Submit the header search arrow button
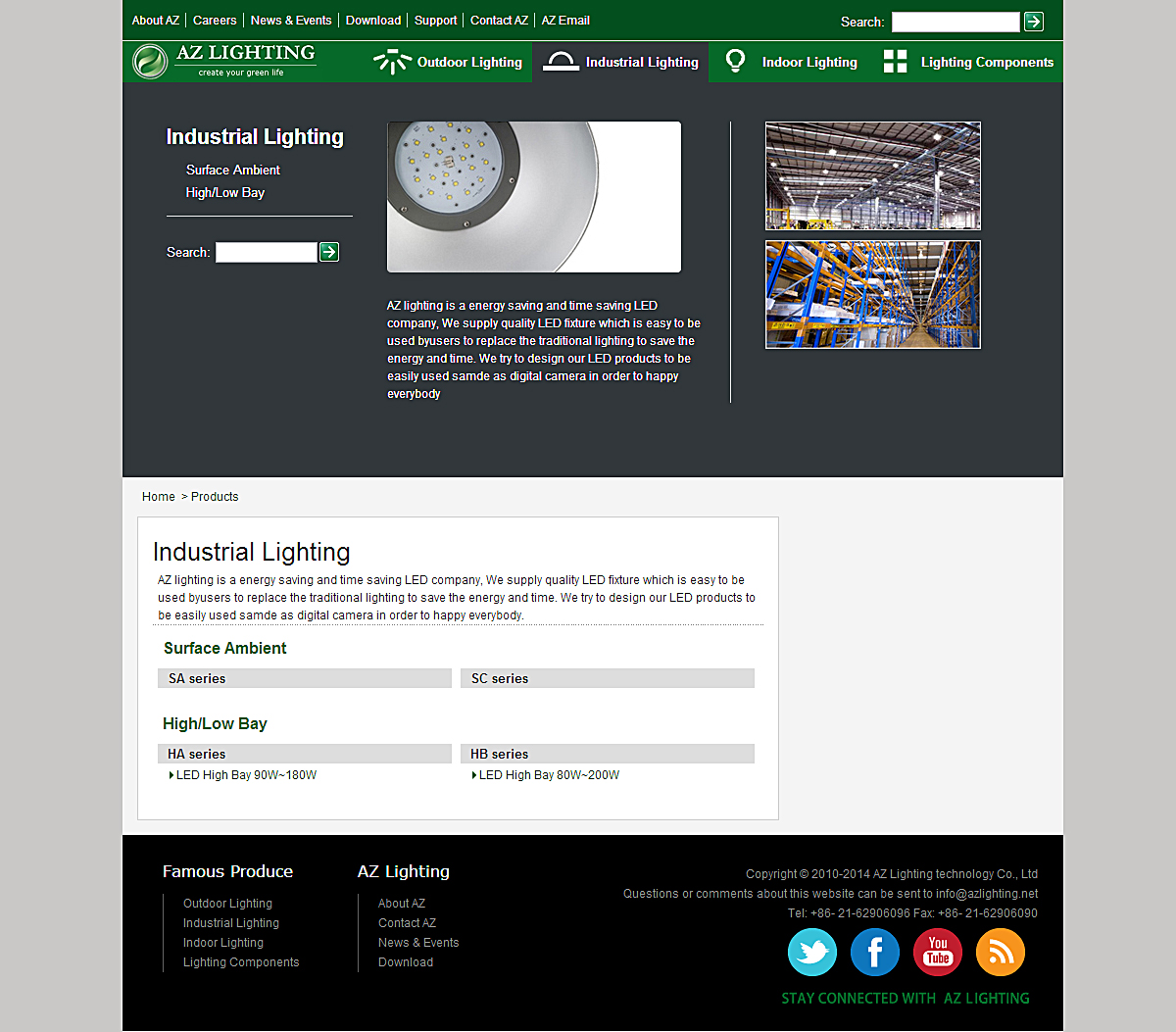 [1034, 22]
